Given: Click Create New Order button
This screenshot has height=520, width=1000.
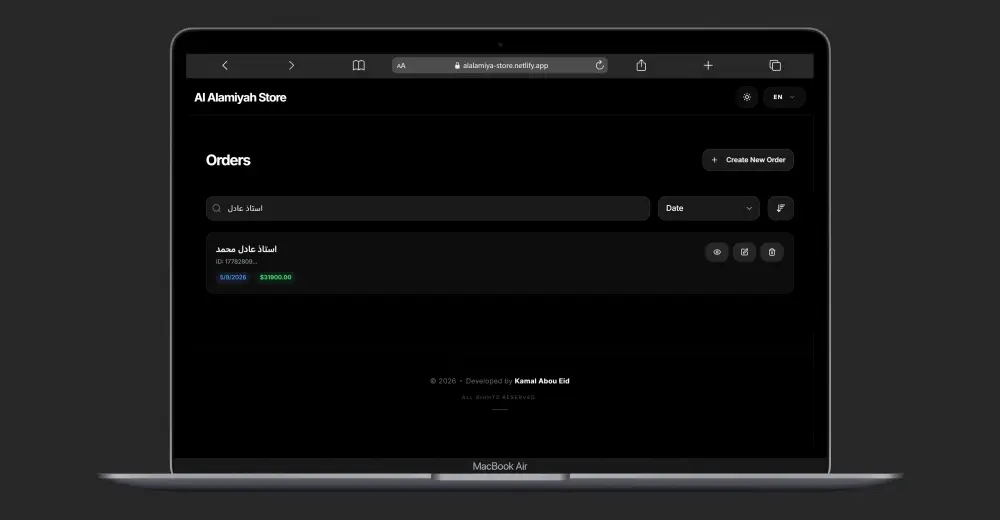Looking at the screenshot, I should pos(747,160).
